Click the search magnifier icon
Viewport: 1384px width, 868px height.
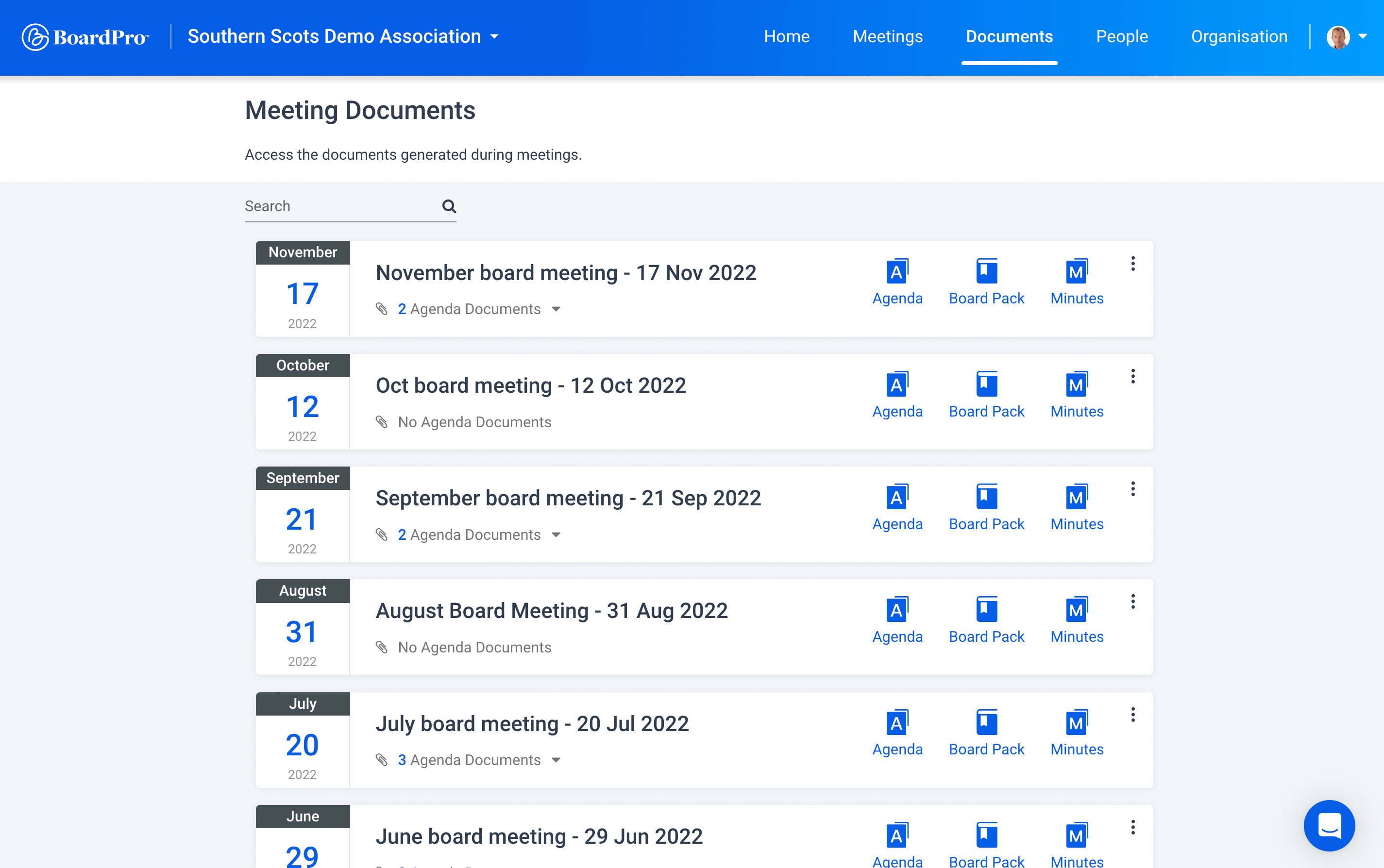click(449, 205)
